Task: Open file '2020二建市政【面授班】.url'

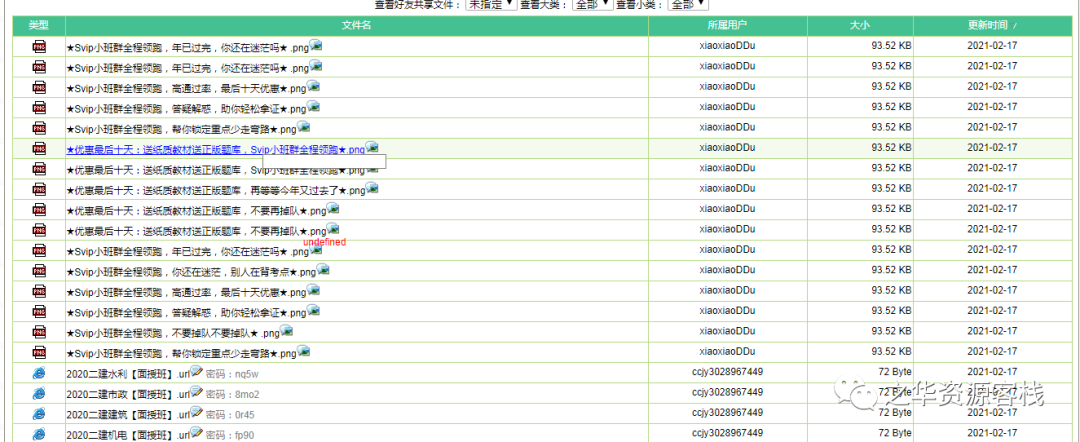Action: (x=127, y=394)
